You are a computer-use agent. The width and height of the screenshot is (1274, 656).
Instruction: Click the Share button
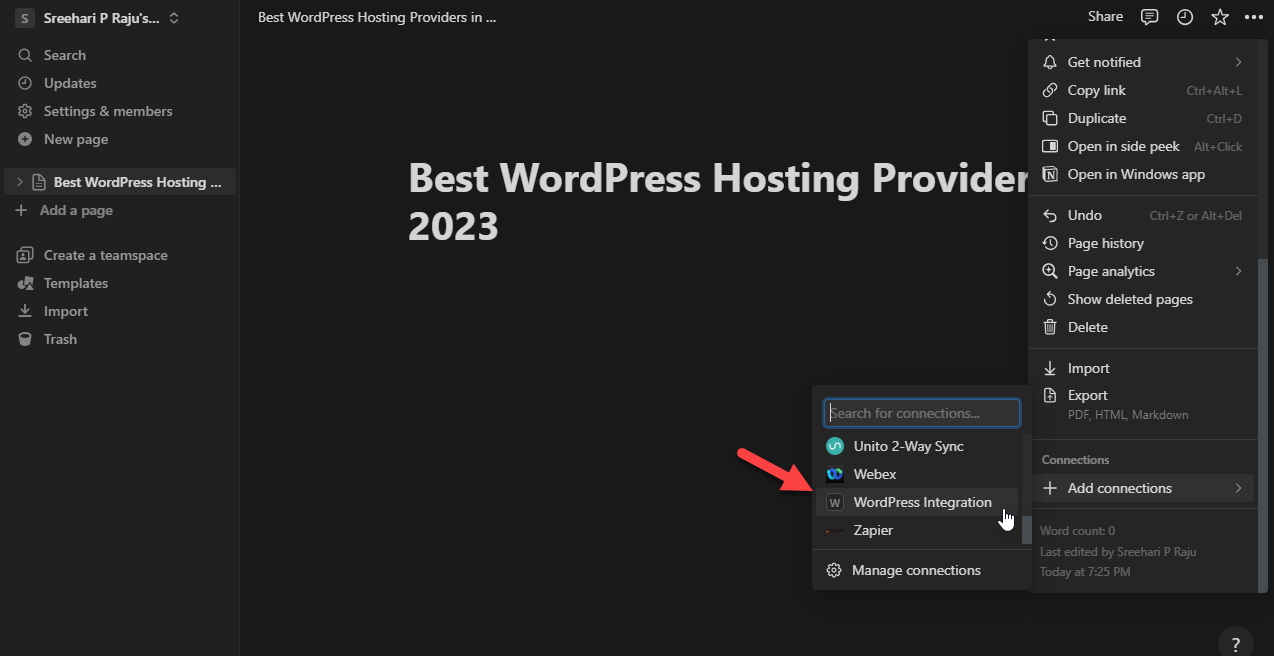tap(1105, 17)
